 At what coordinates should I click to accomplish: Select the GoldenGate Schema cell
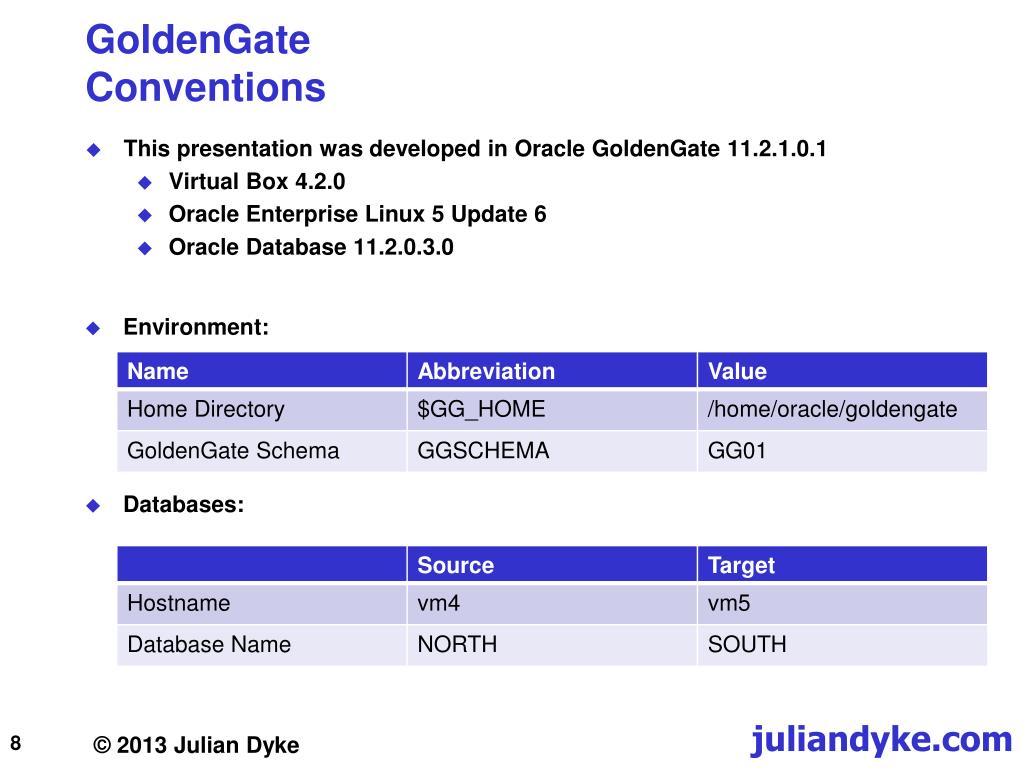(x=262, y=451)
